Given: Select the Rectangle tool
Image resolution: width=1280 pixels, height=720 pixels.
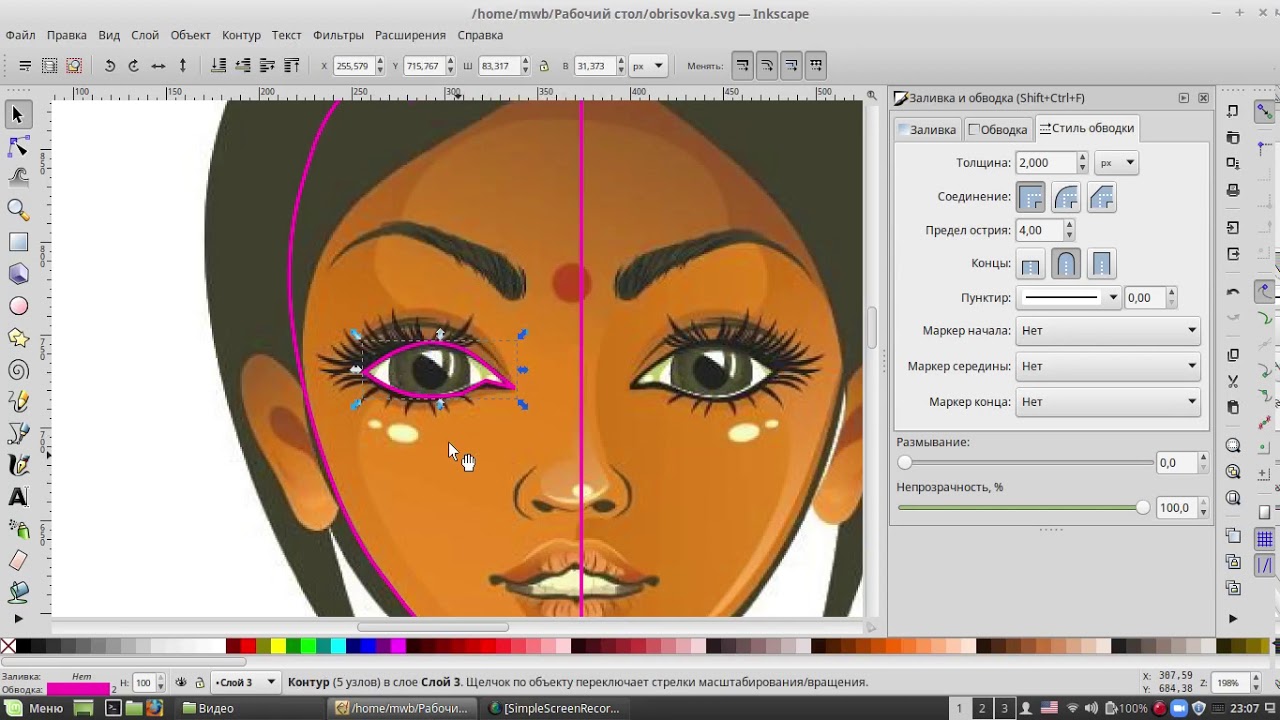Looking at the screenshot, I should (17, 242).
